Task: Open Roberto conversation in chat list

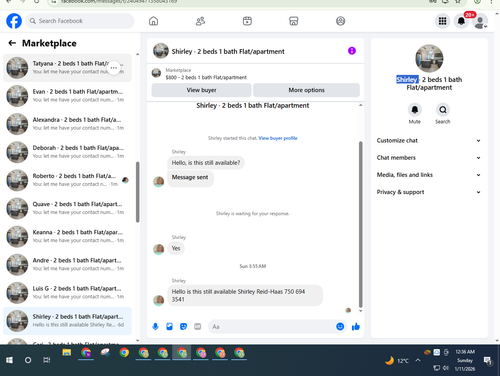Action: pyautogui.click(x=67, y=180)
